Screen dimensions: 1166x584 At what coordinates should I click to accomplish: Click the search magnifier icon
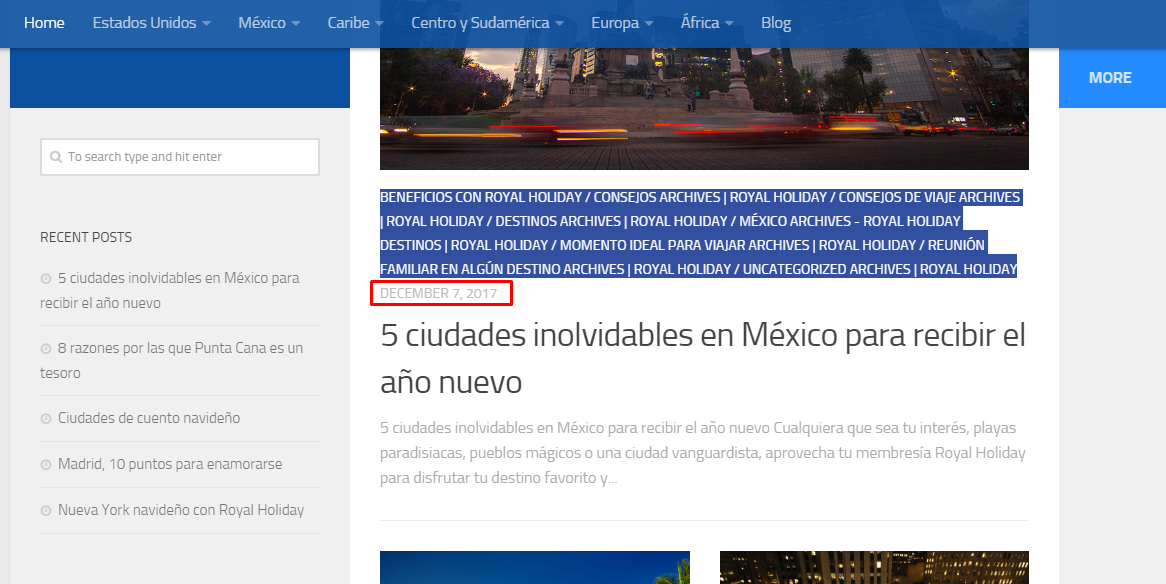pos(56,157)
